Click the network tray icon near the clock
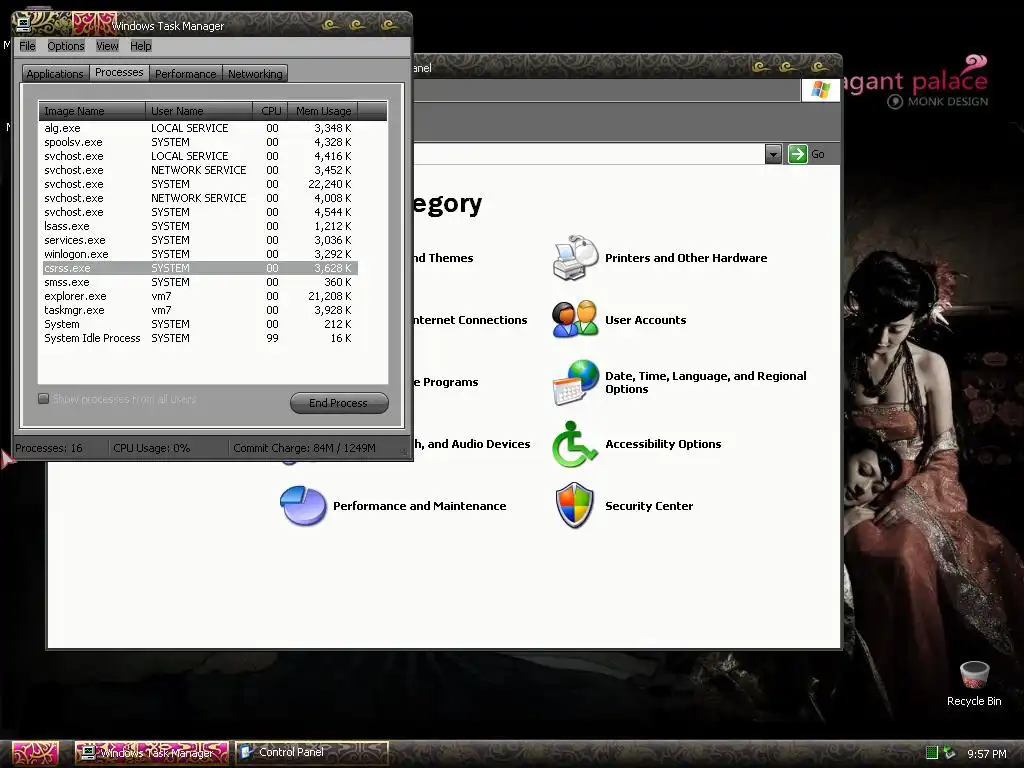 [x=949, y=753]
